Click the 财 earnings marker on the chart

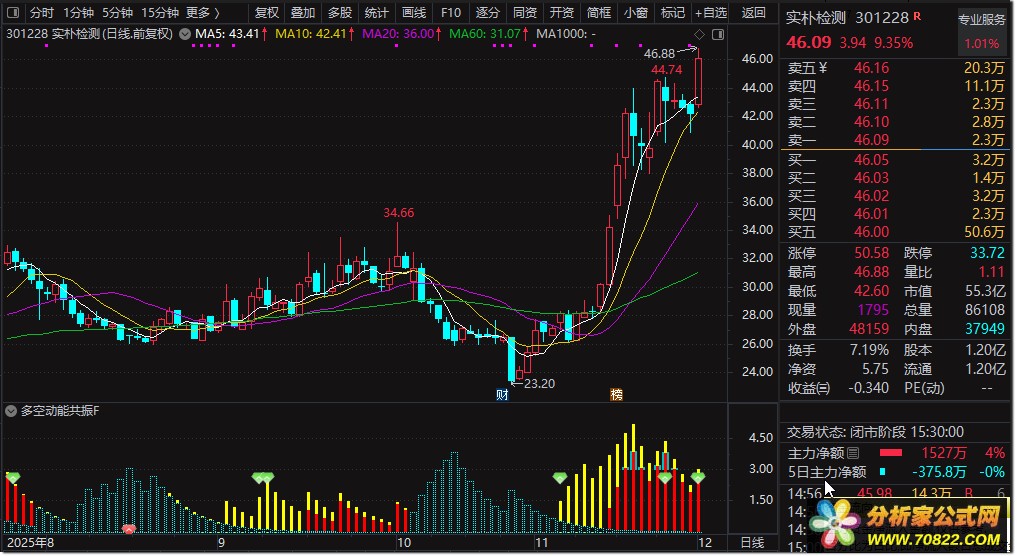[501, 394]
